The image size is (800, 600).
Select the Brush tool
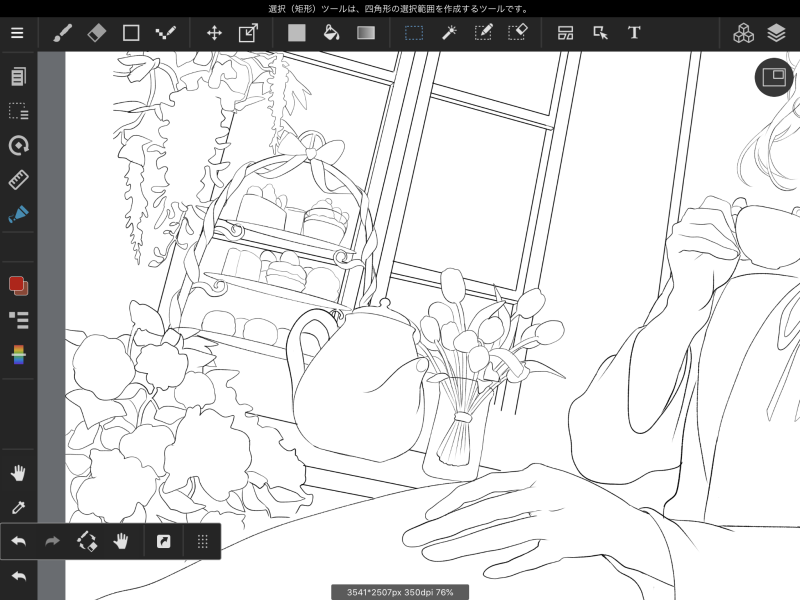click(62, 33)
